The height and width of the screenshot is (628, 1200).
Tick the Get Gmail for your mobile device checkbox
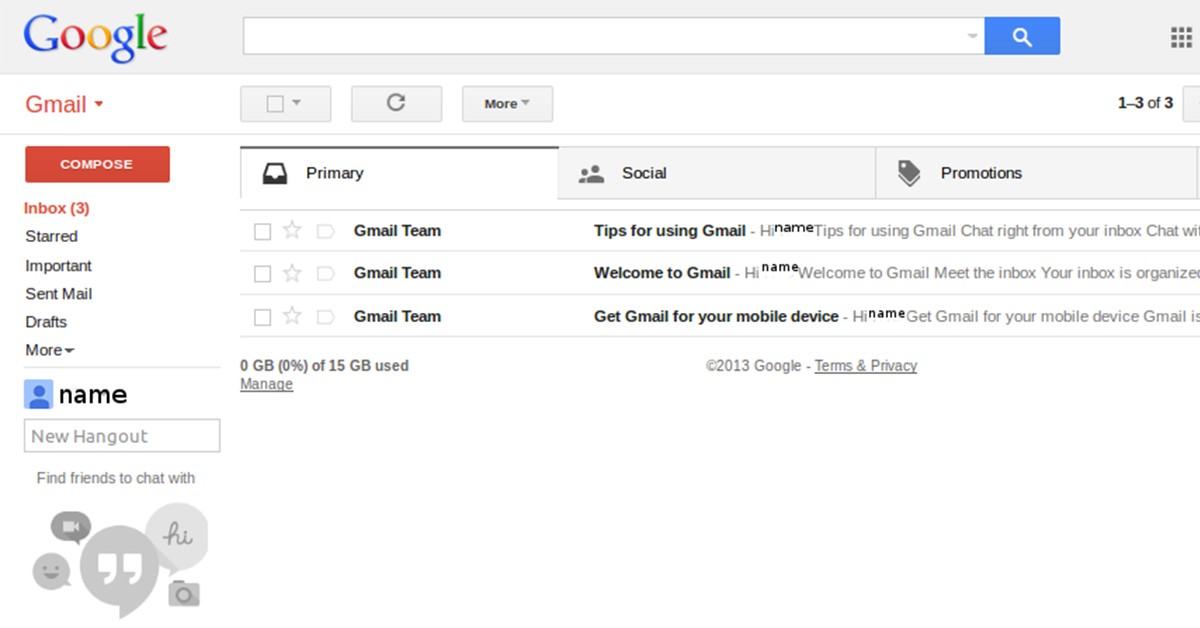click(262, 317)
